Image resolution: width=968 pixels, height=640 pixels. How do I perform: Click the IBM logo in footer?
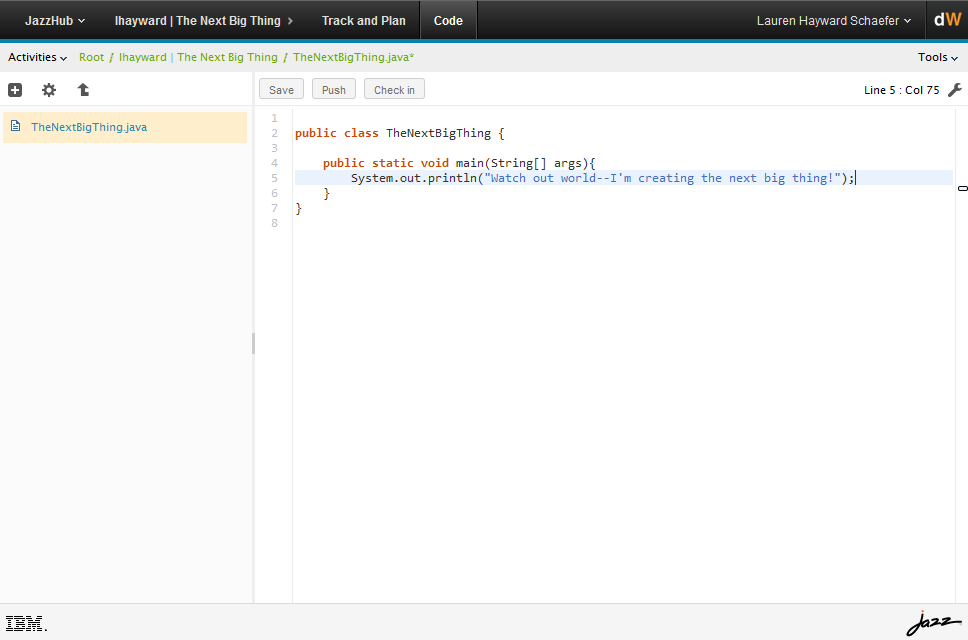point(26,623)
